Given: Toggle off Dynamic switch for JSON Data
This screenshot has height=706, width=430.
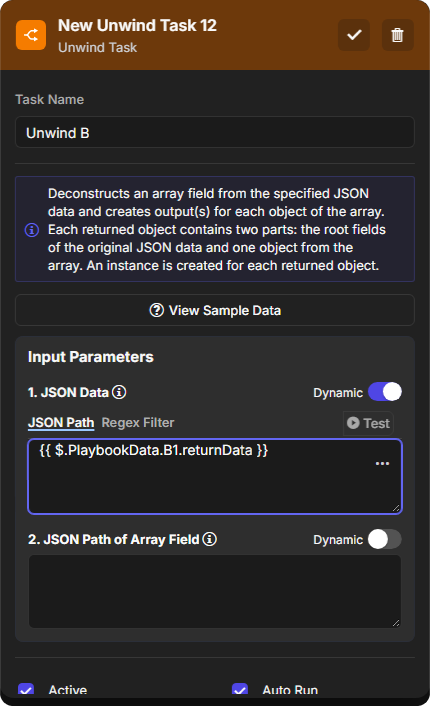Looking at the screenshot, I should coord(385,392).
